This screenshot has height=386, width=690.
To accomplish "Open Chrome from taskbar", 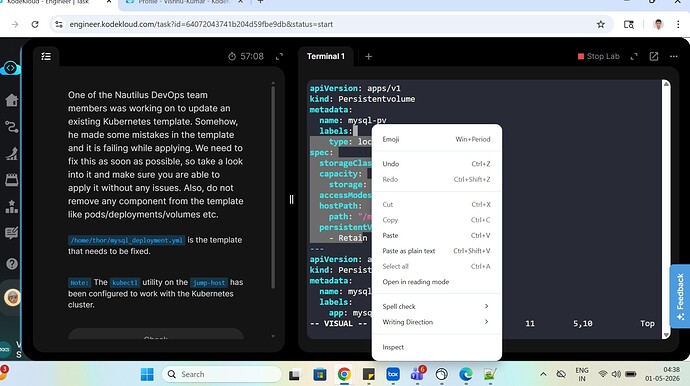I will click(x=344, y=375).
